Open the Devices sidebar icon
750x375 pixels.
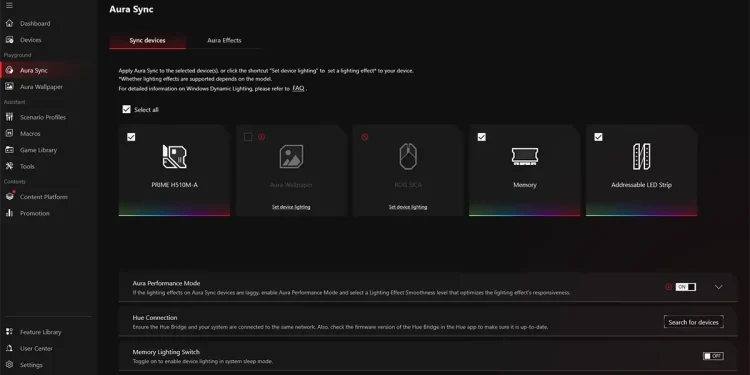9,40
